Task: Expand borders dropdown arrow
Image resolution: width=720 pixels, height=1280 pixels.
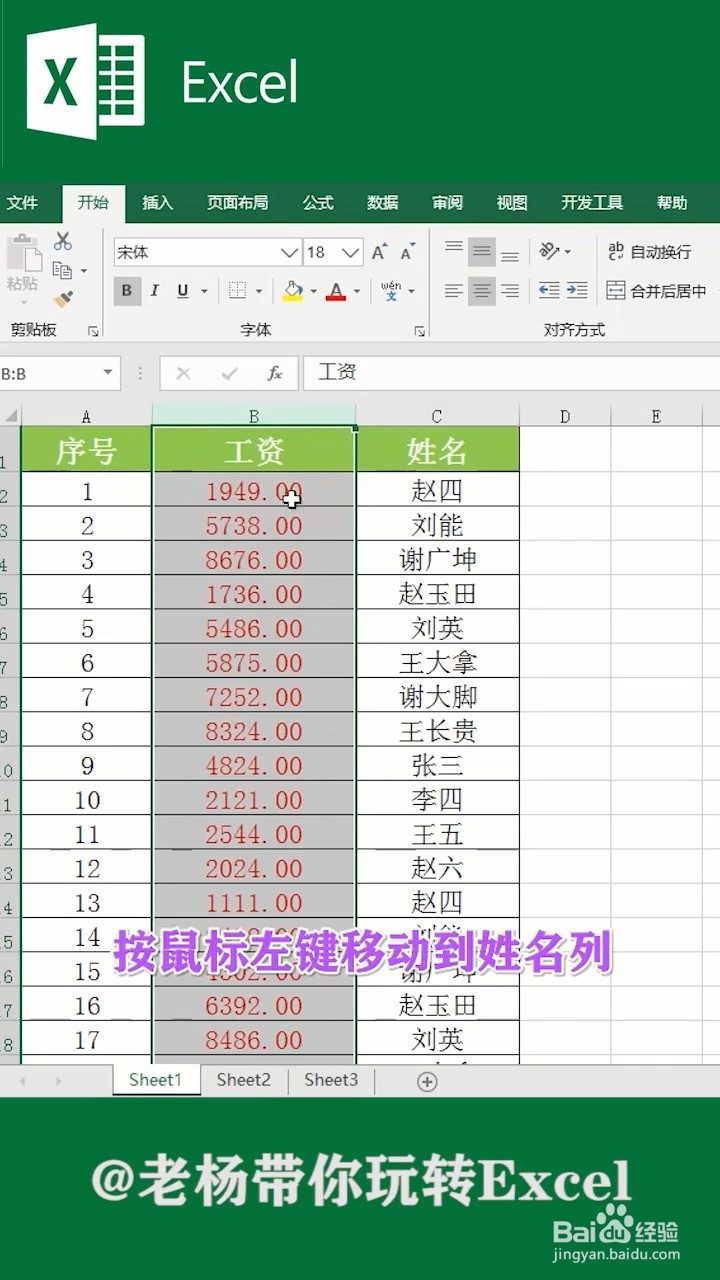Action: 259,292
